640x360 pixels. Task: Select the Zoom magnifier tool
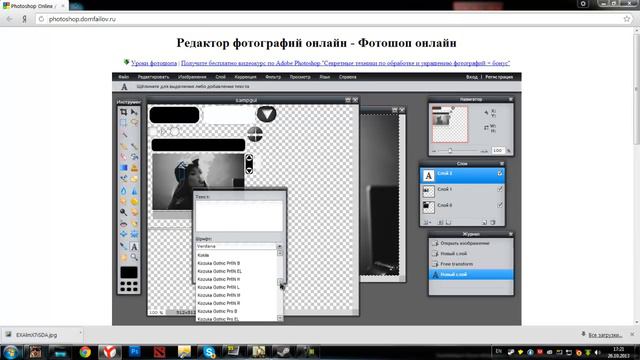click(x=134, y=257)
